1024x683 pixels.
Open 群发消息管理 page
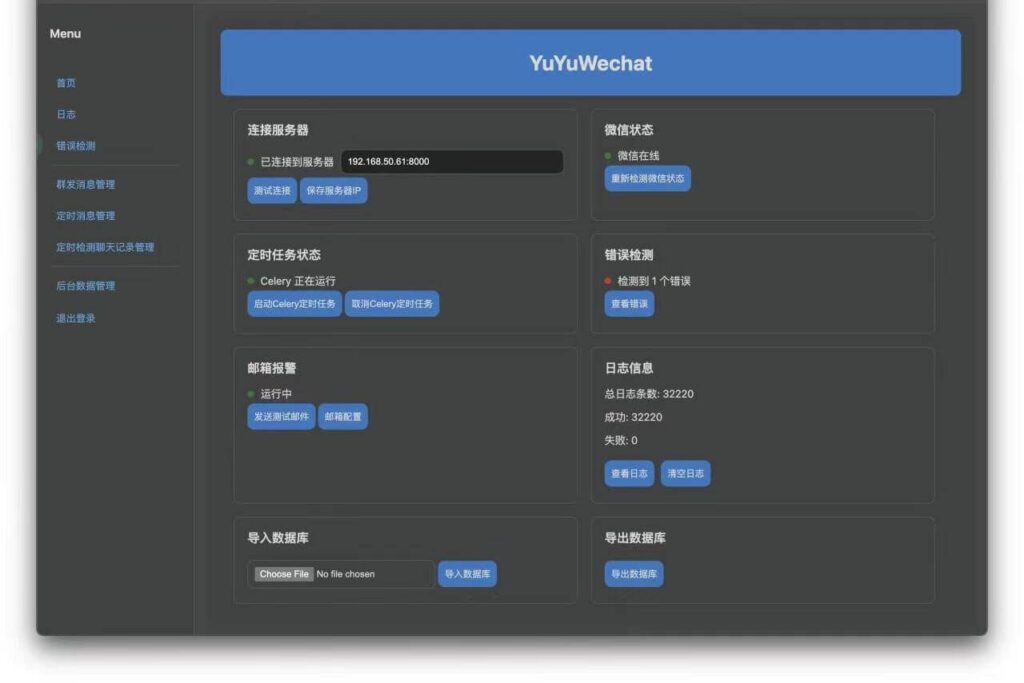point(86,184)
